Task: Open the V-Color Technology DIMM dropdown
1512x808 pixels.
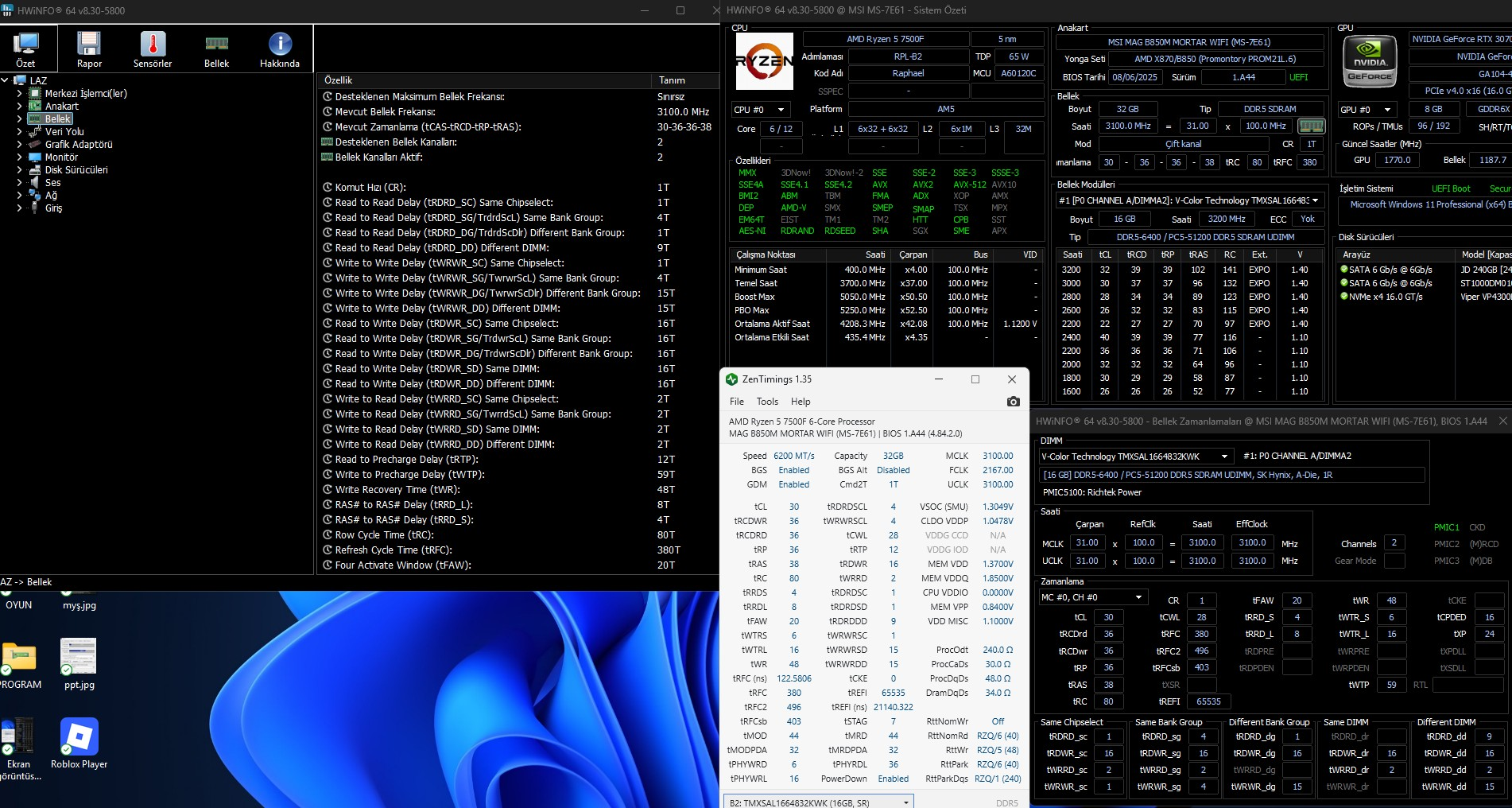Action: point(1136,456)
